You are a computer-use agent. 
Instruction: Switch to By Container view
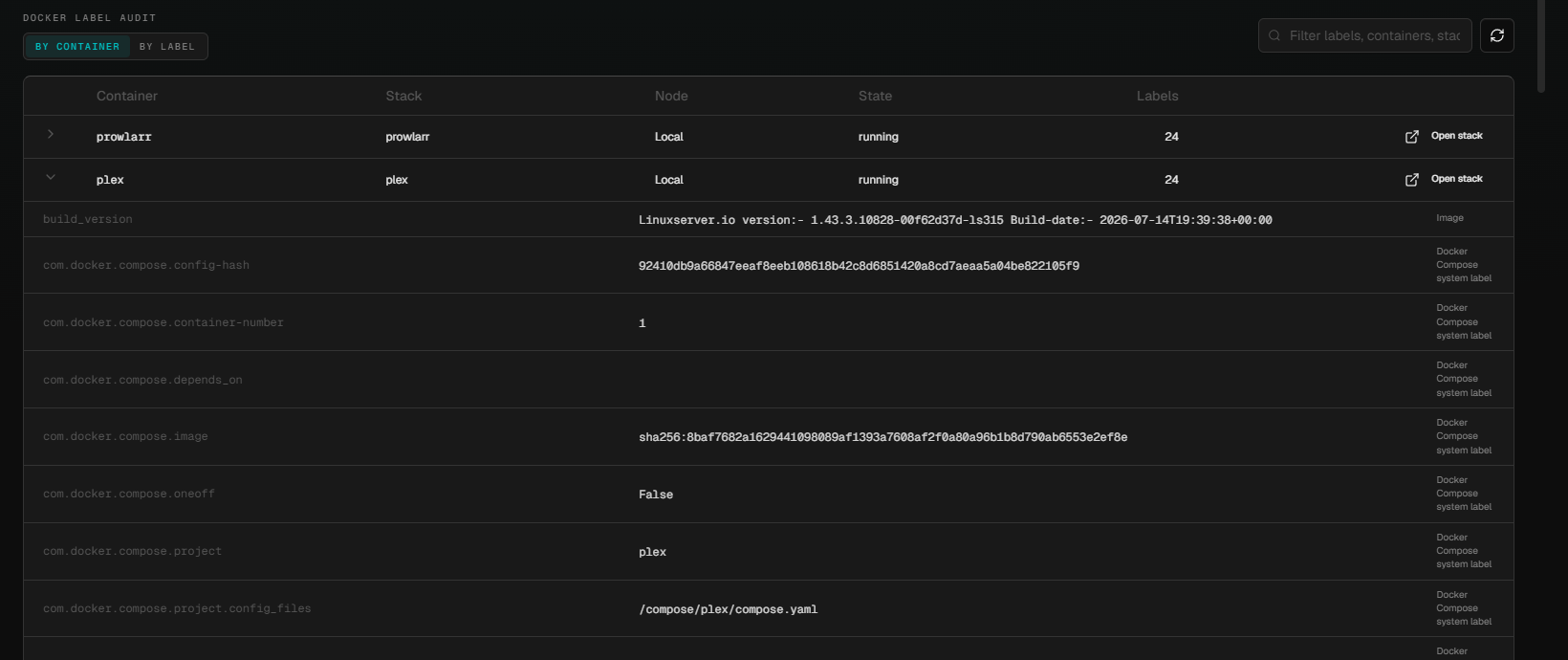(77, 46)
